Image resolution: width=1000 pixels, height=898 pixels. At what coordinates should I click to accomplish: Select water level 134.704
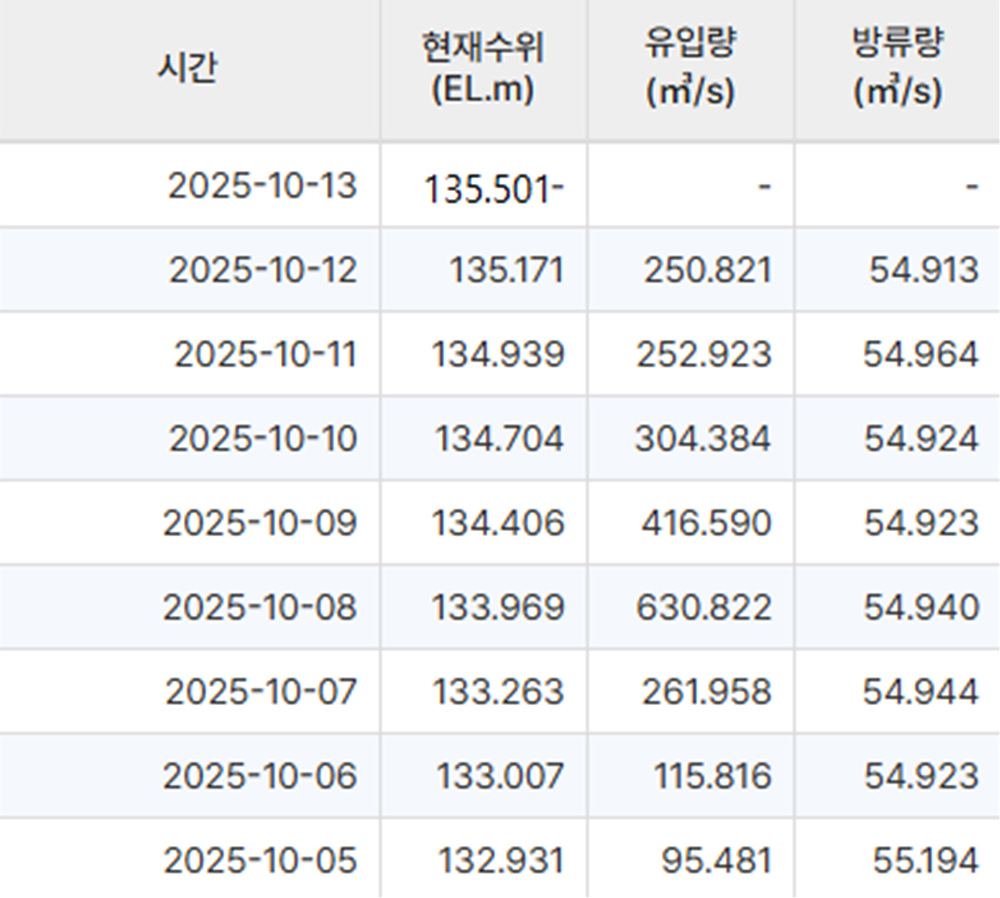coord(499,438)
